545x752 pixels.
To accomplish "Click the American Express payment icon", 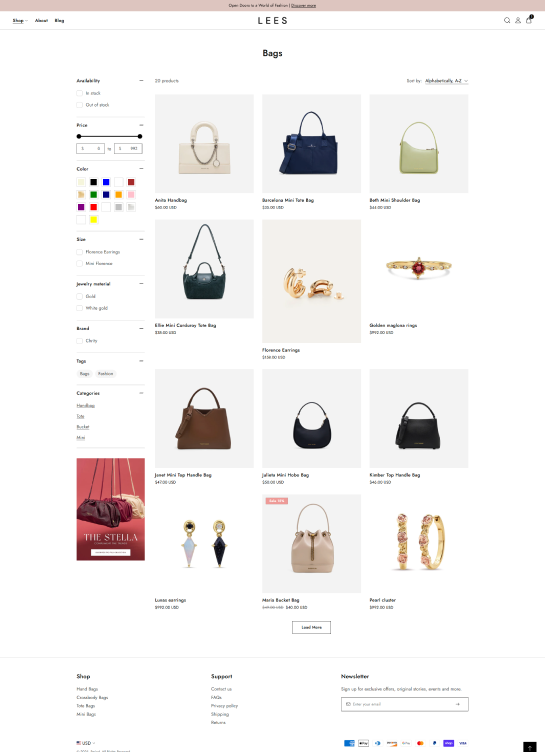I will coord(349,743).
